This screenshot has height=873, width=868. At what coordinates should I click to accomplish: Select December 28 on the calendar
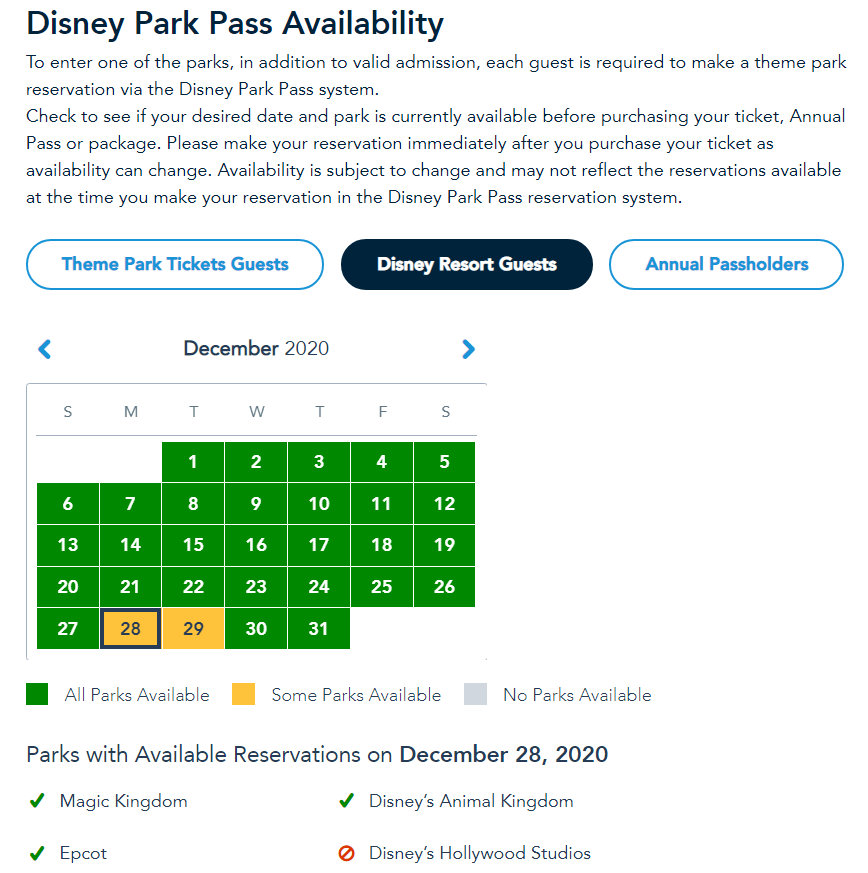pos(131,629)
